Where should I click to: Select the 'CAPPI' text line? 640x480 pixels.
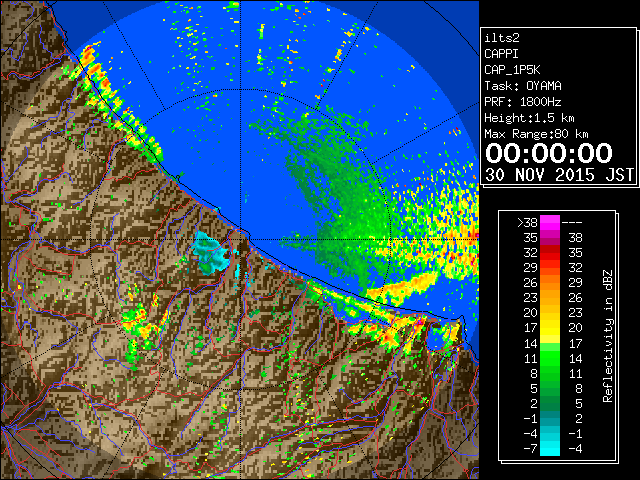point(501,54)
